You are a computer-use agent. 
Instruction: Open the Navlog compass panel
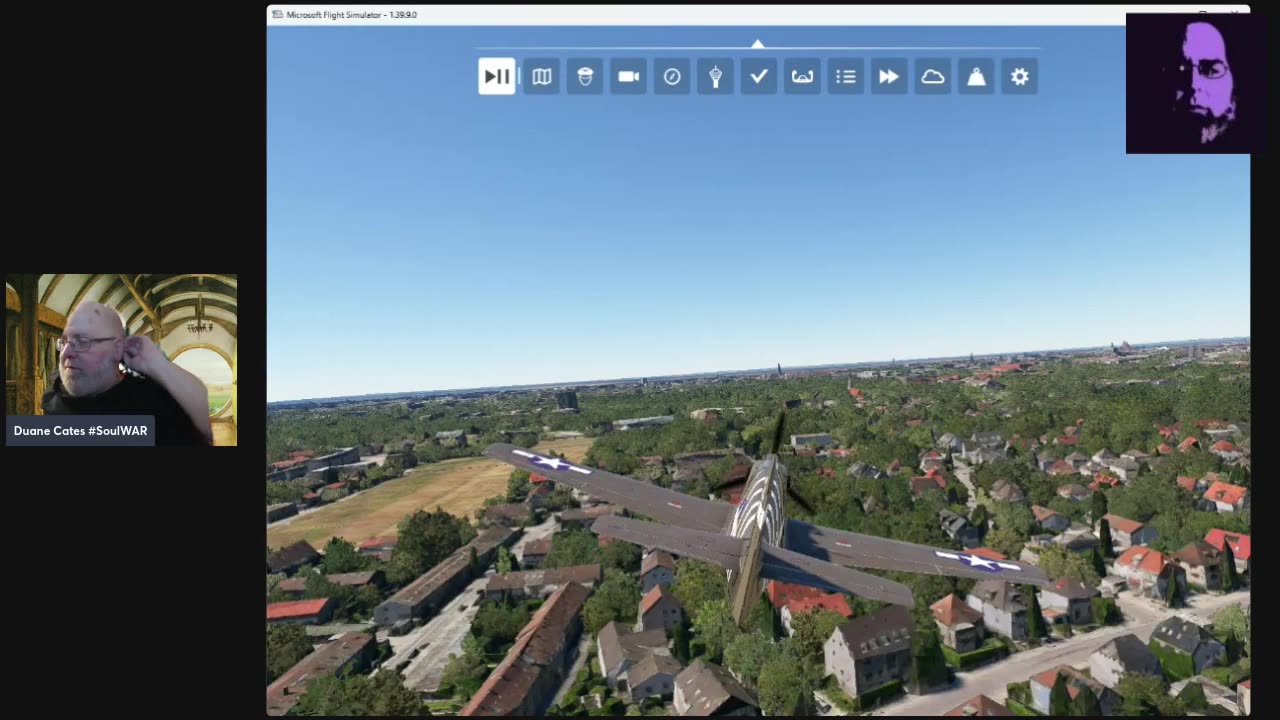point(672,77)
